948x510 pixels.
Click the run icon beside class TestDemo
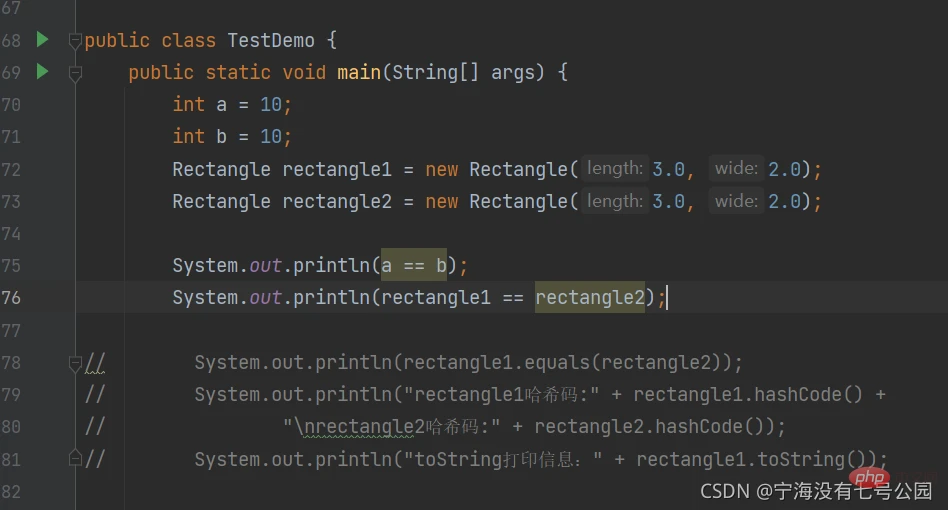point(42,40)
